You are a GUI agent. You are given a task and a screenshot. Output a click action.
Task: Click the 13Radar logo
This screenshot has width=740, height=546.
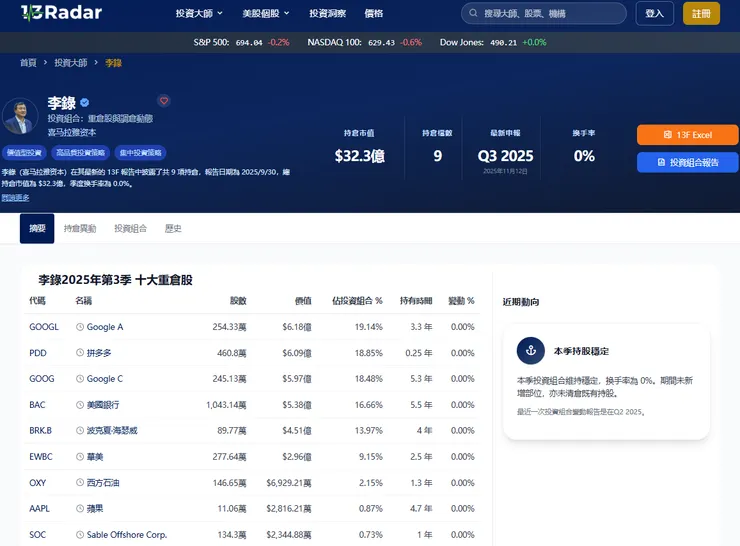coord(61,13)
